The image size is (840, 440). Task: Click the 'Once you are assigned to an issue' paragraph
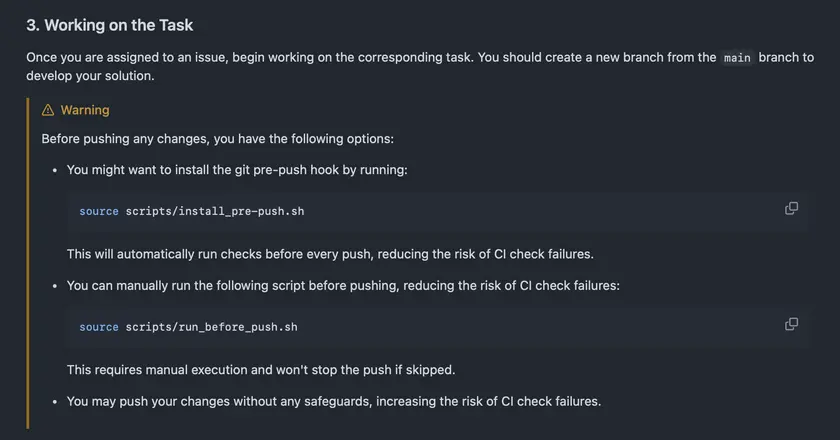(420, 66)
